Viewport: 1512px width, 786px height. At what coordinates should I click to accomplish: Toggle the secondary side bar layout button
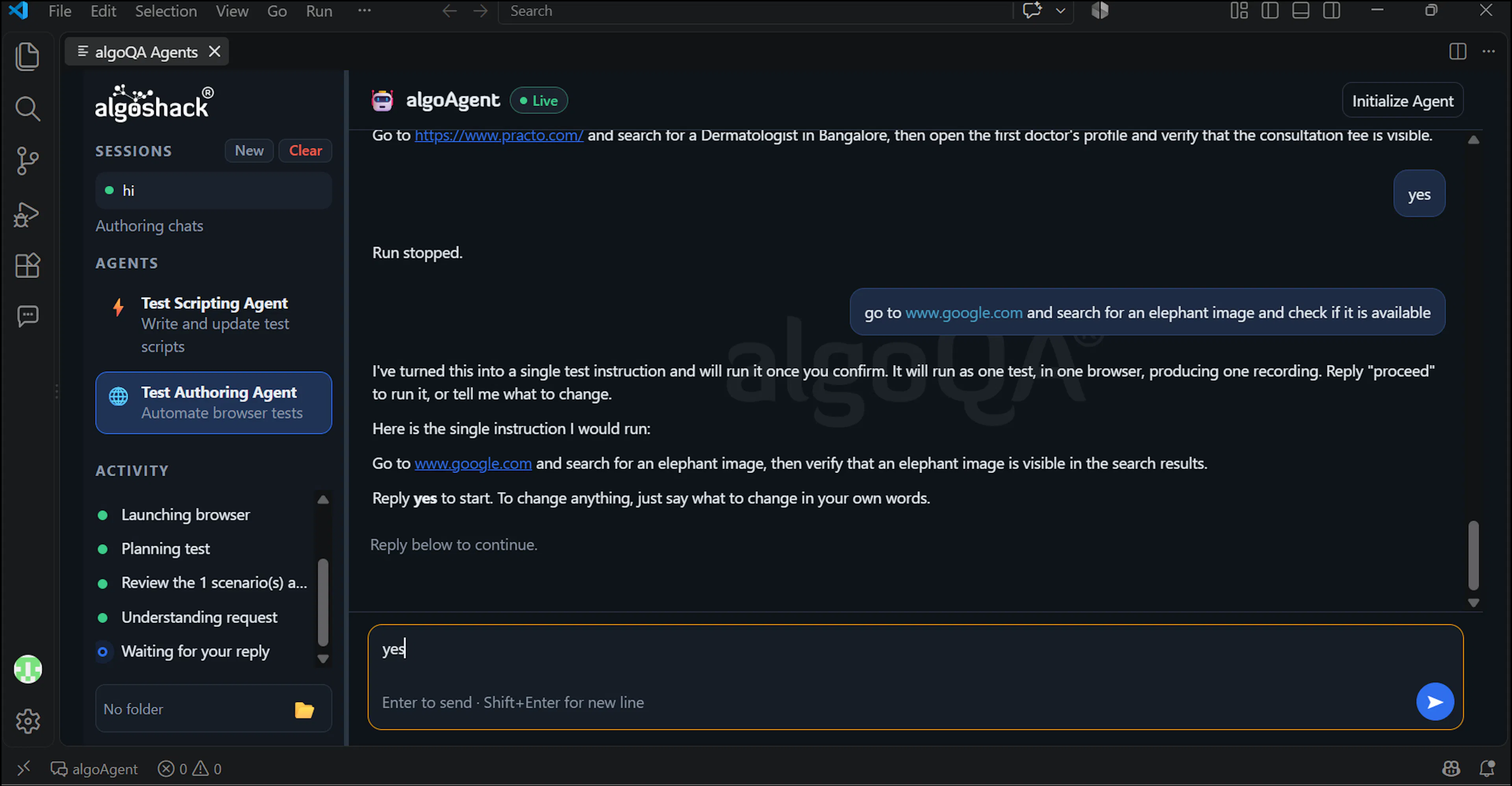tap(1332, 11)
